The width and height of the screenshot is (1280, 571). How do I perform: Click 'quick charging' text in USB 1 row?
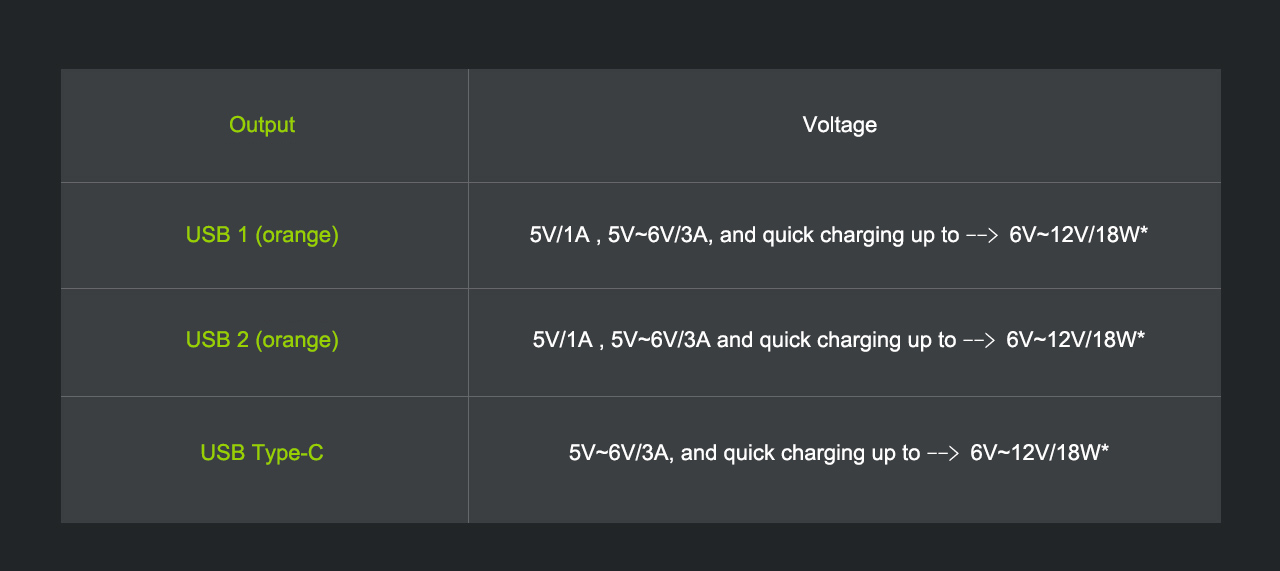pyautogui.click(x=825, y=236)
